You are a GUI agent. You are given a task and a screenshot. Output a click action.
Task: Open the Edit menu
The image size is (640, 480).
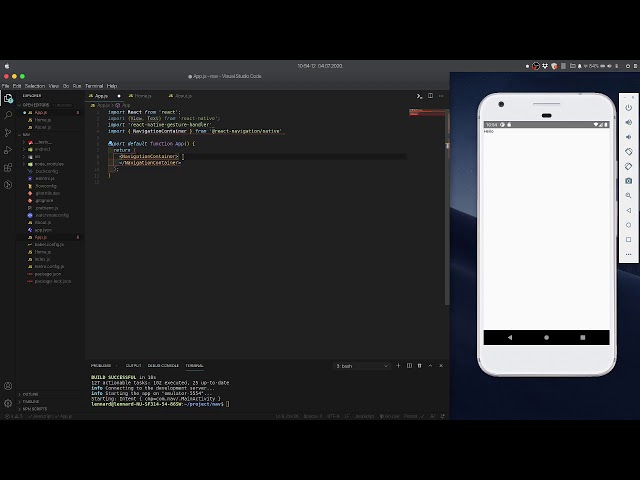(17, 86)
